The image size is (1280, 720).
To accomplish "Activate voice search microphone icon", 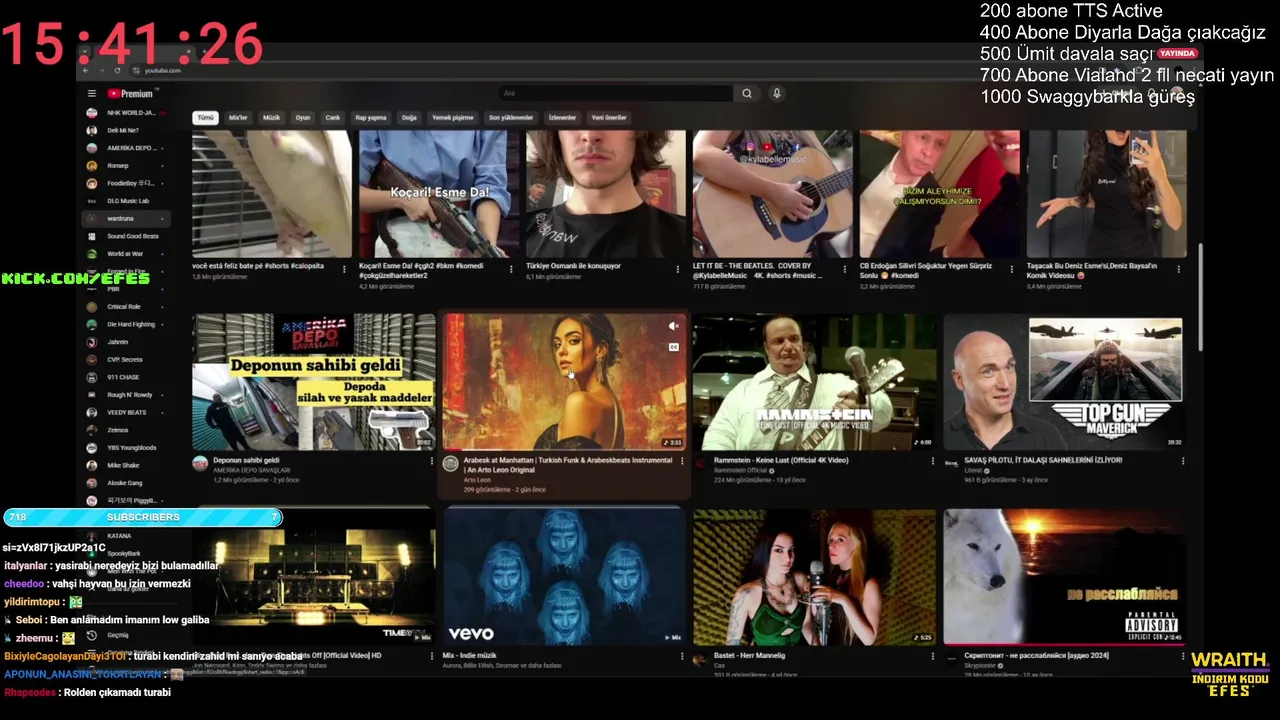I will [x=776, y=93].
